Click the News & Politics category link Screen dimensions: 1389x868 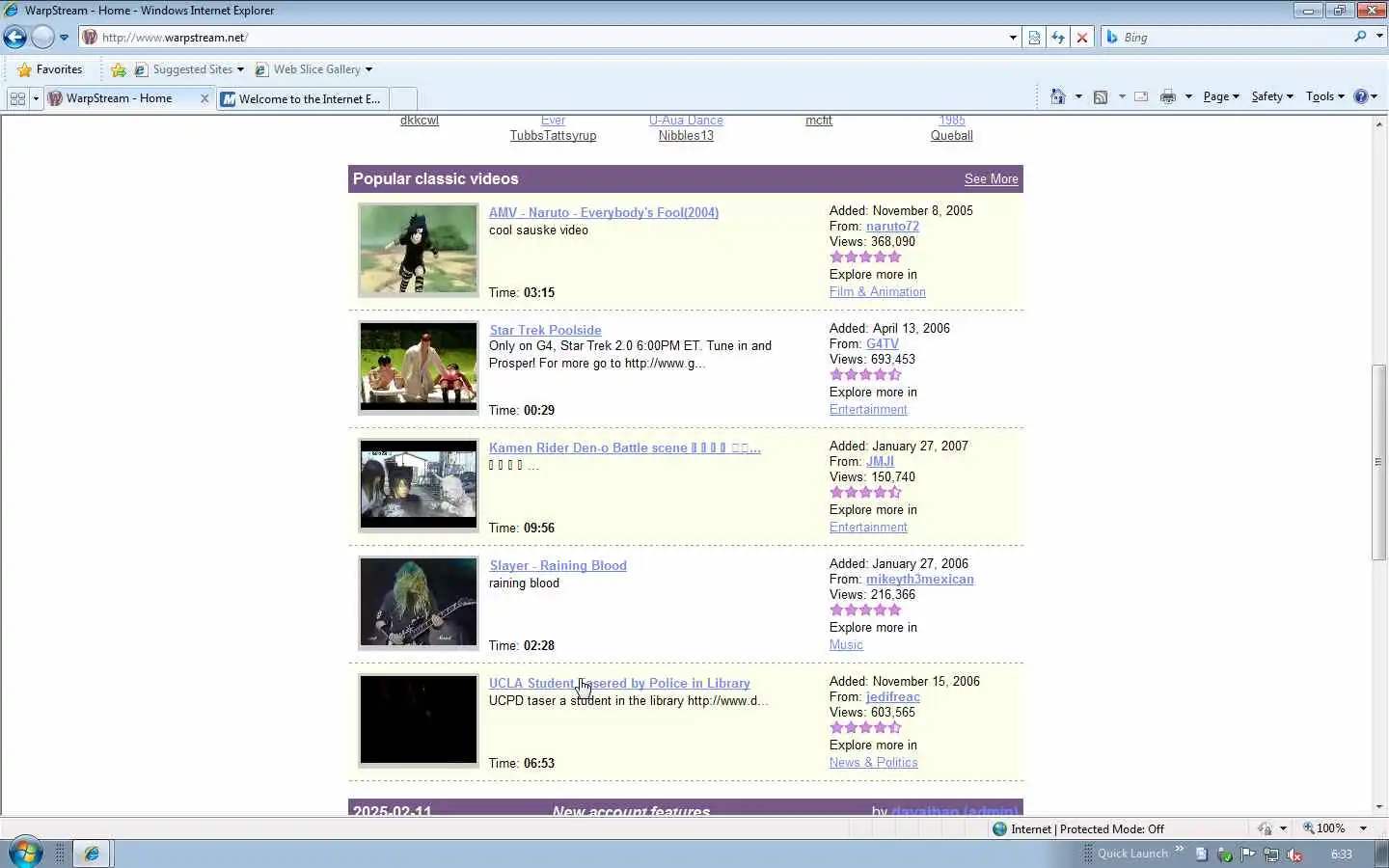click(x=874, y=763)
